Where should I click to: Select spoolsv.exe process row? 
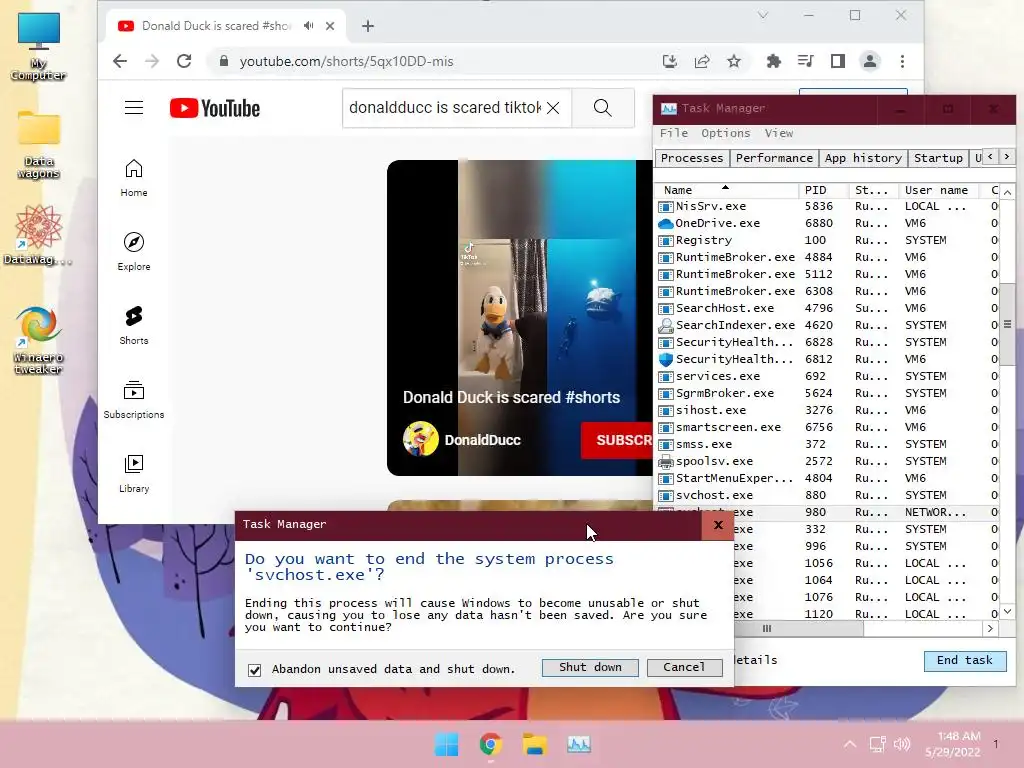(827, 461)
